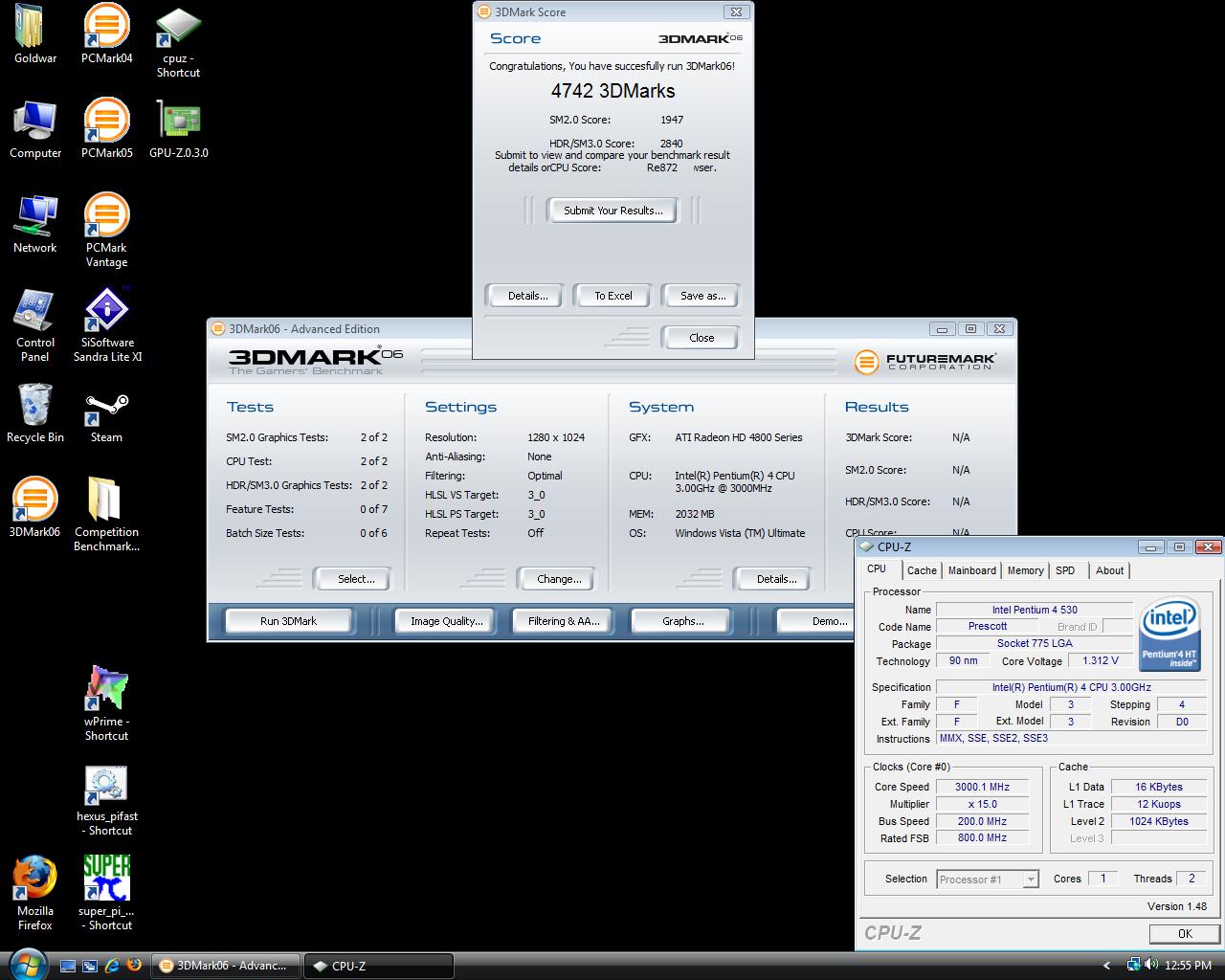Click the taskbar clock 12:55 PM

pyautogui.click(x=1189, y=966)
